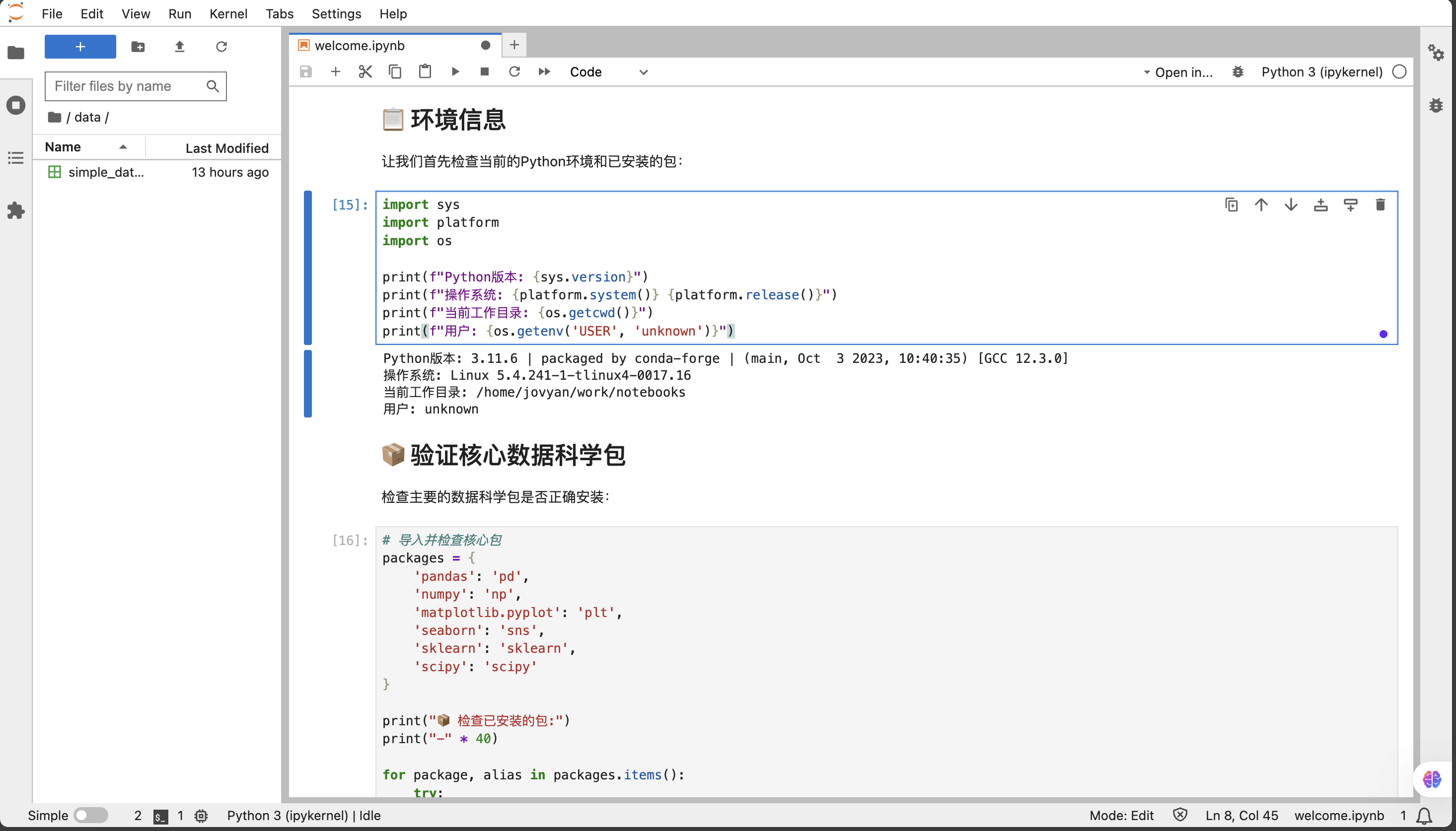The width and height of the screenshot is (1456, 831).
Task: Close the welcome.ipynb tab via dot
Action: click(x=485, y=45)
